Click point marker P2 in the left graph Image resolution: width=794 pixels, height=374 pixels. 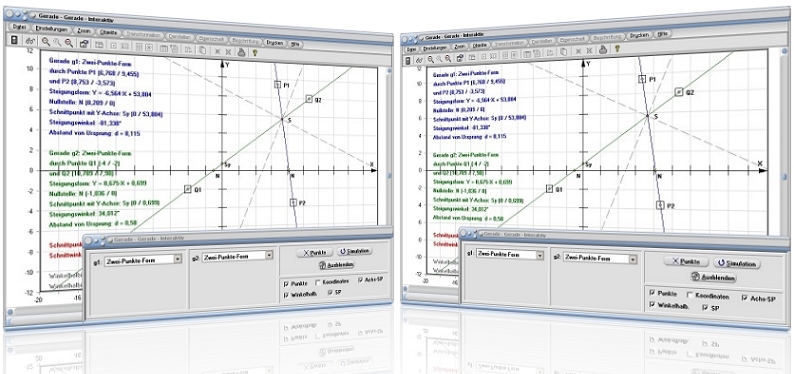[x=293, y=202]
